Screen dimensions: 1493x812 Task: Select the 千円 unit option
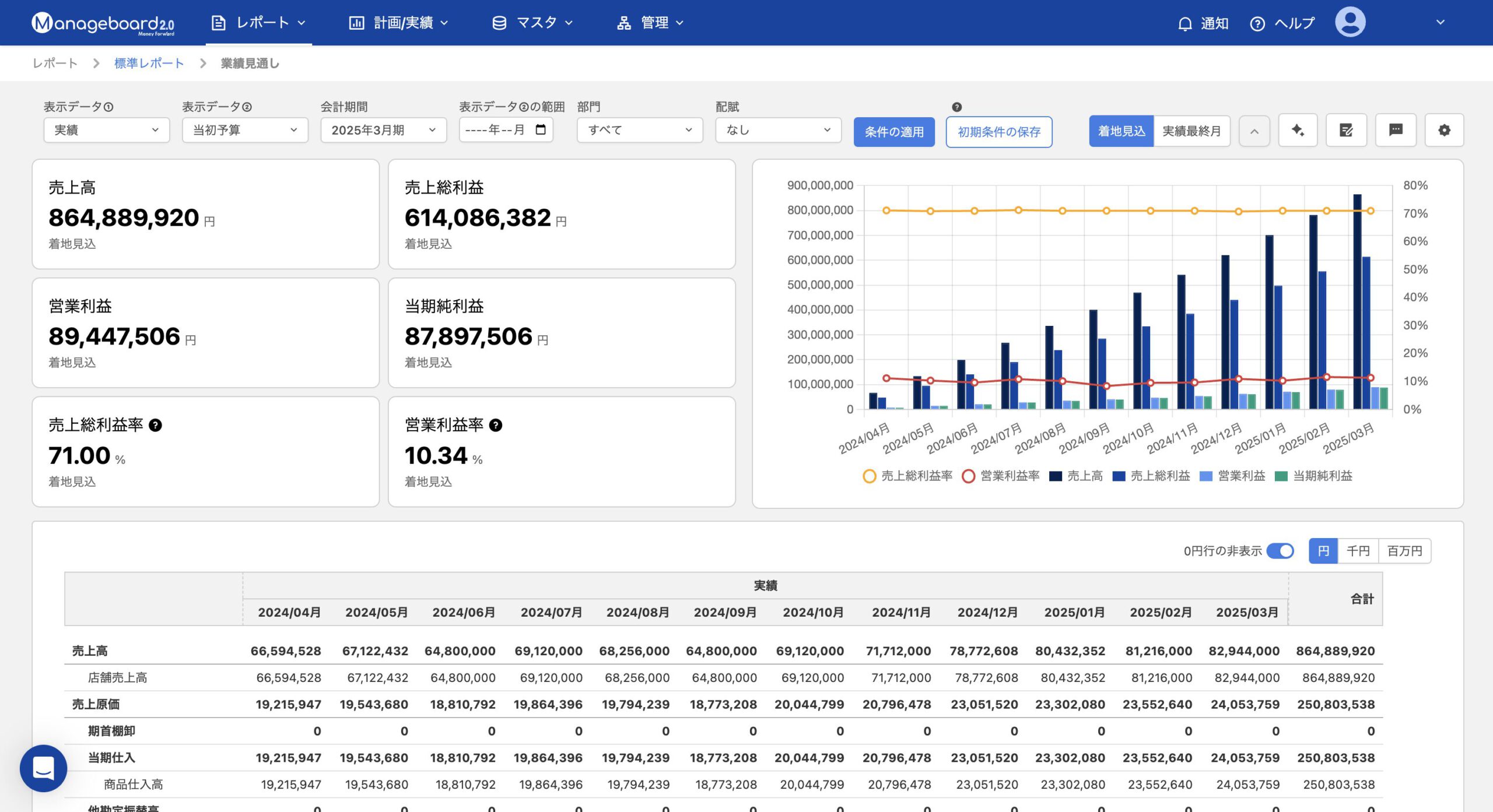coord(1358,551)
